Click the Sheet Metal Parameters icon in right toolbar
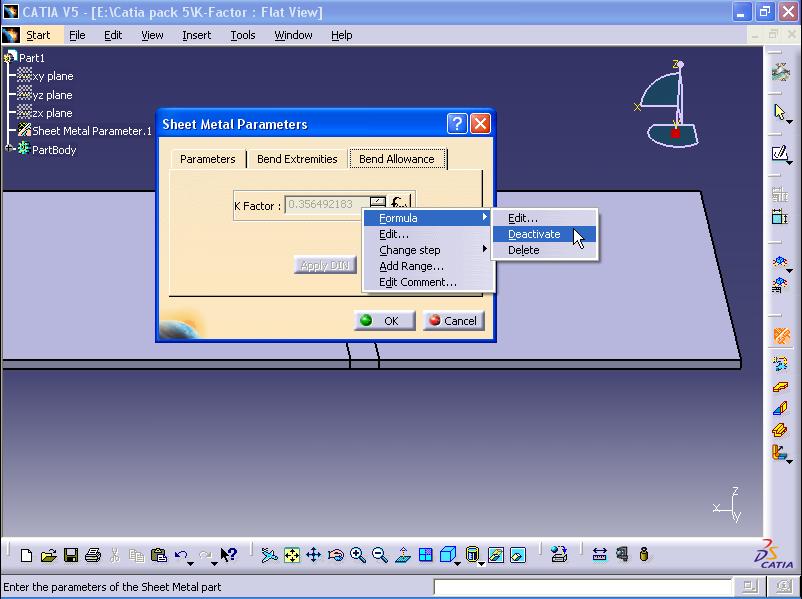 (x=782, y=336)
